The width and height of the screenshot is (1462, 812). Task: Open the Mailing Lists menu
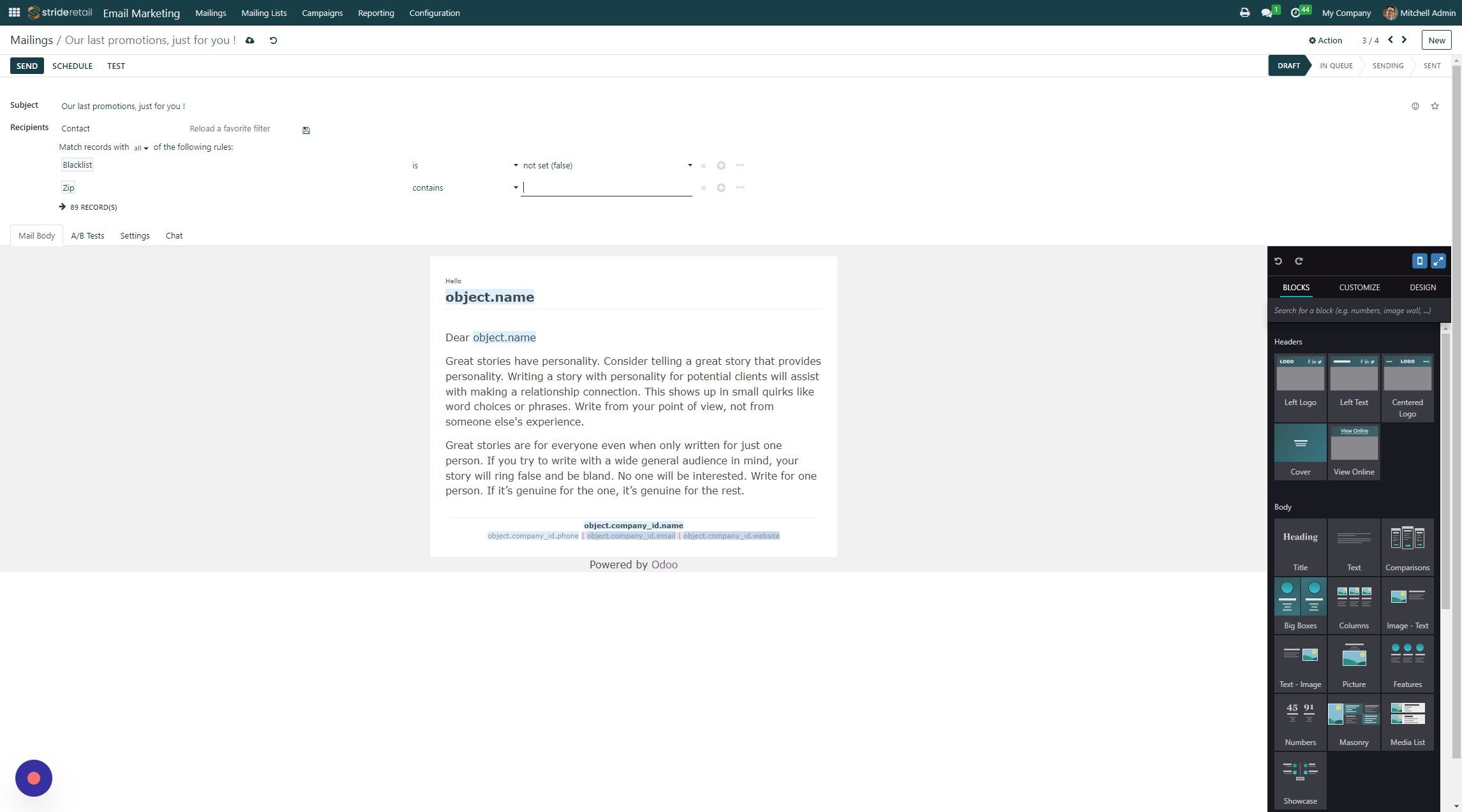[264, 13]
